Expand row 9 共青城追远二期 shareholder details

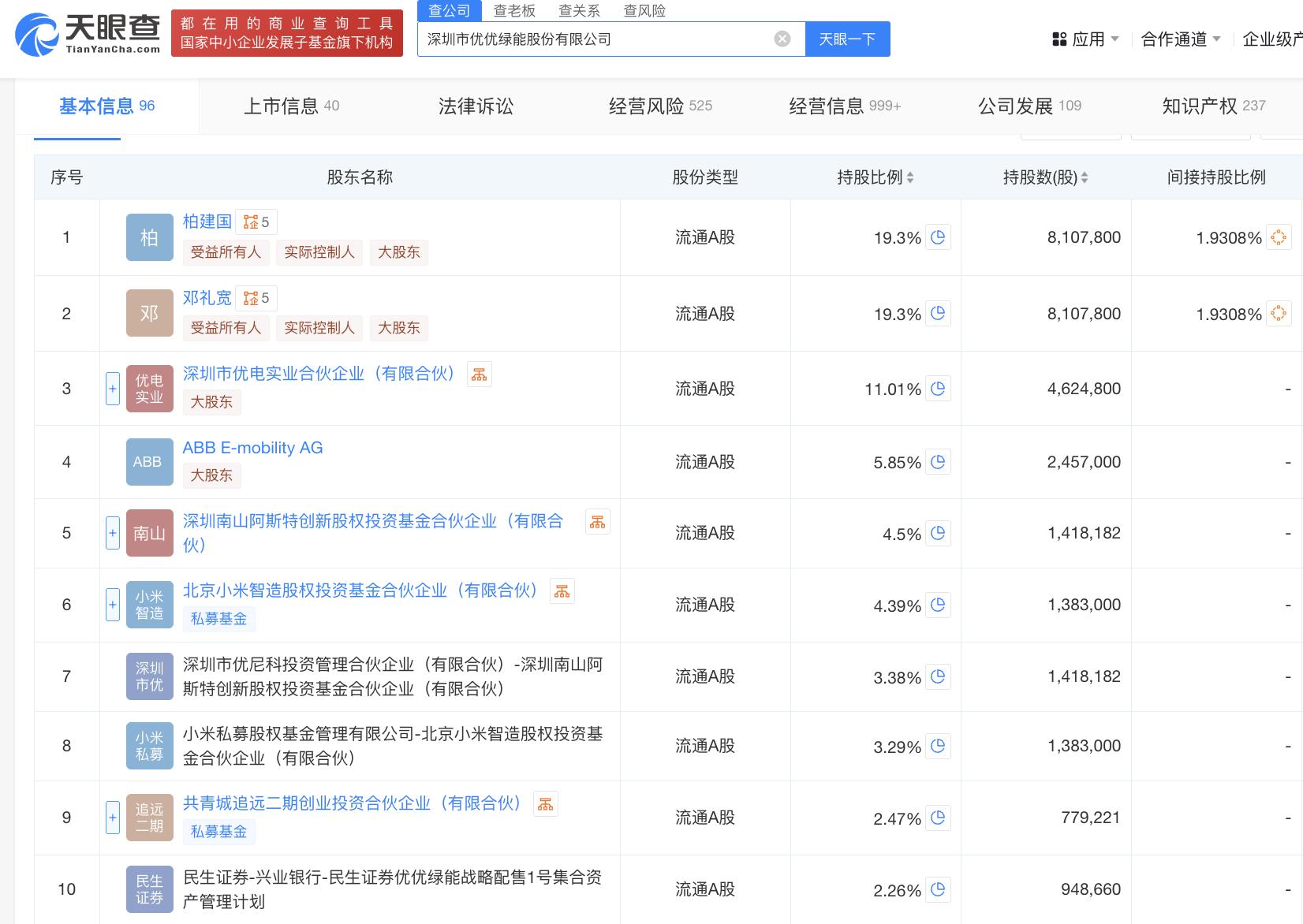113,818
